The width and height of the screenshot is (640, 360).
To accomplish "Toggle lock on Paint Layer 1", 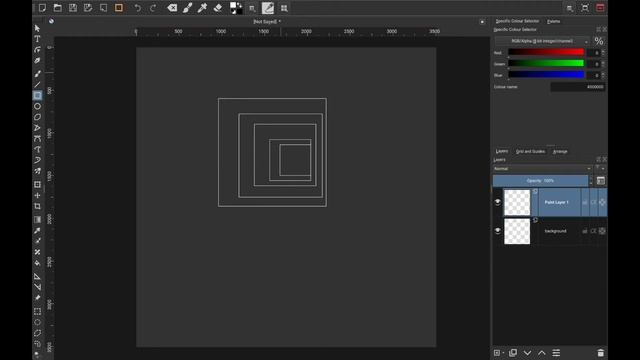I will pos(584,202).
